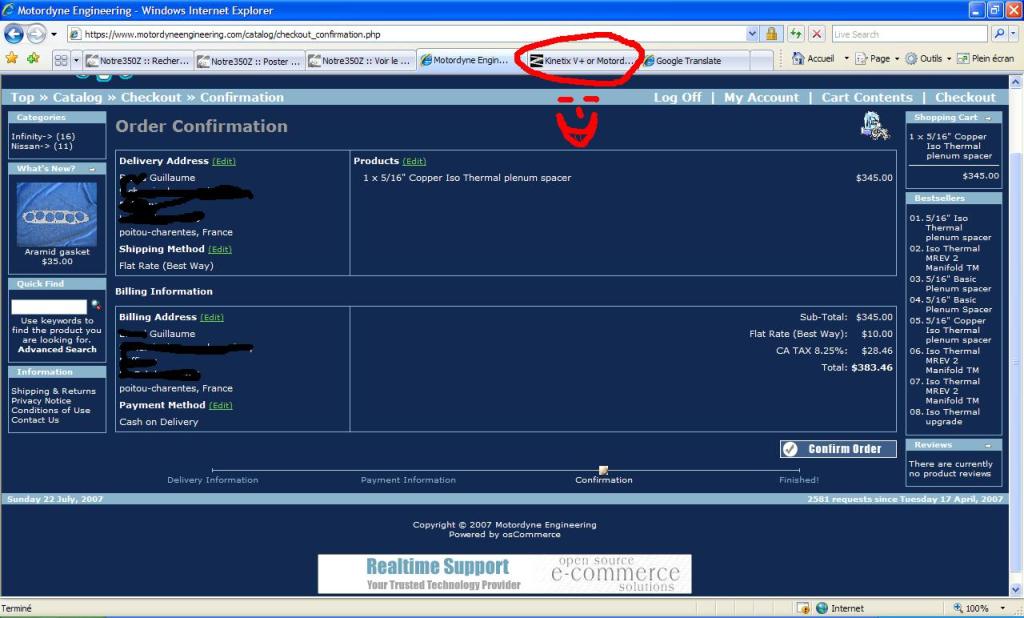The width and height of the screenshot is (1024, 618).
Task: Click the Add to Favorites icon
Action: pos(33,59)
